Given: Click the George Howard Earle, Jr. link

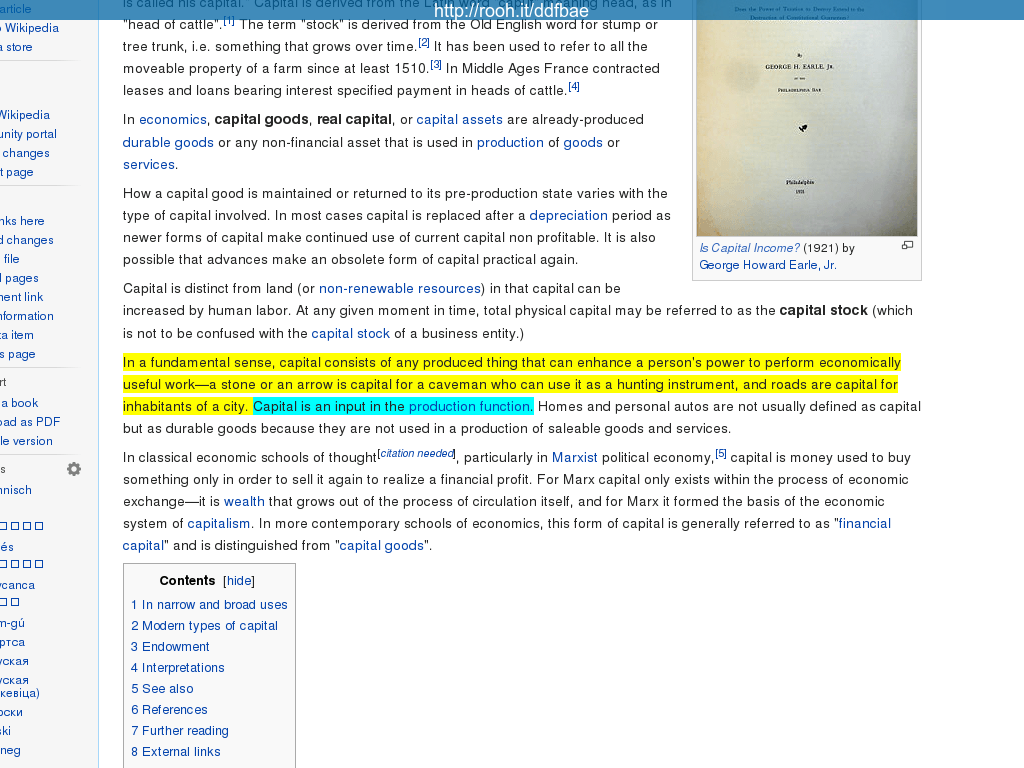Looking at the screenshot, I should [767, 265].
